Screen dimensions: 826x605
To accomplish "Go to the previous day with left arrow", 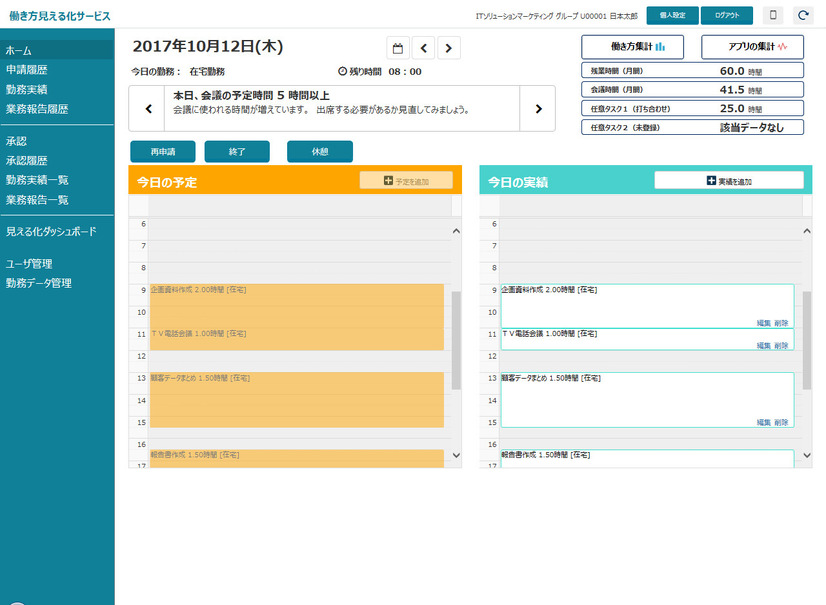I will point(423,48).
